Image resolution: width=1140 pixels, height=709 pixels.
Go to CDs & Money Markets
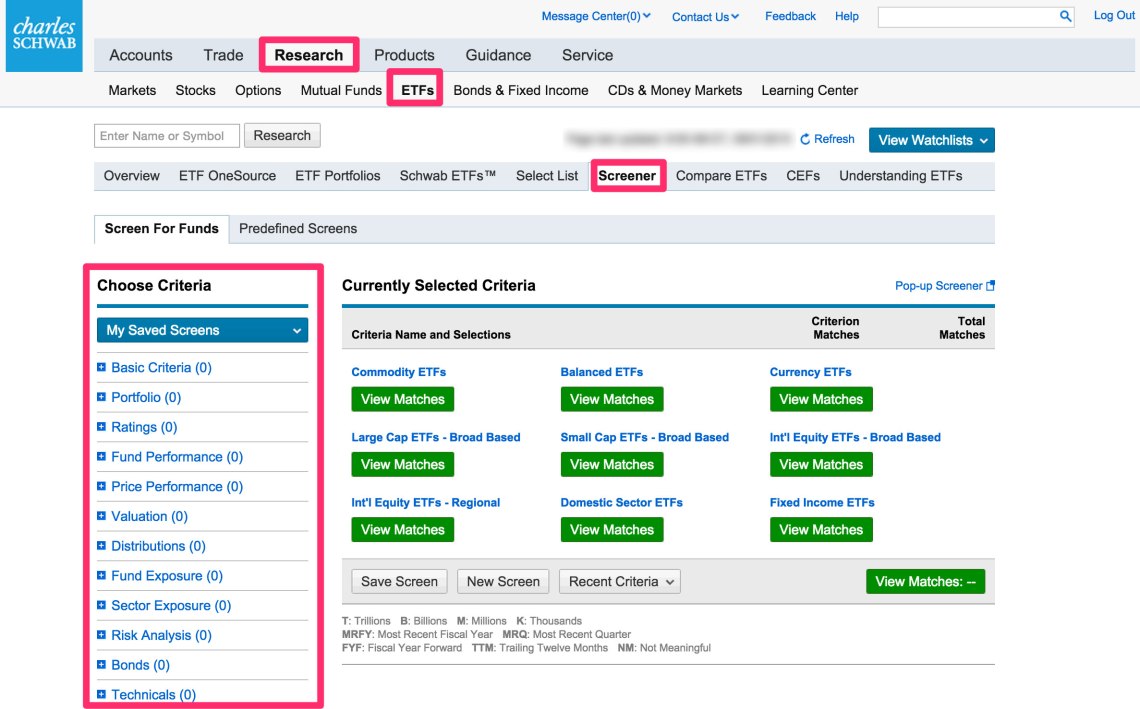675,90
